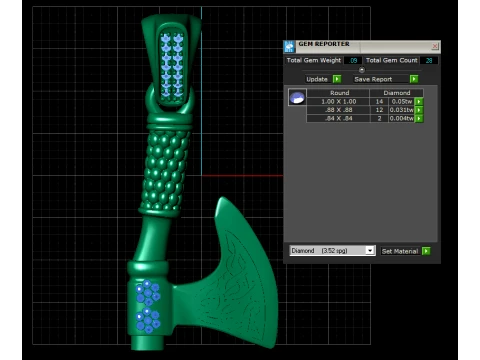The width and height of the screenshot is (480, 360).
Task: Click the small round handle below totals
Action: pos(362,70)
